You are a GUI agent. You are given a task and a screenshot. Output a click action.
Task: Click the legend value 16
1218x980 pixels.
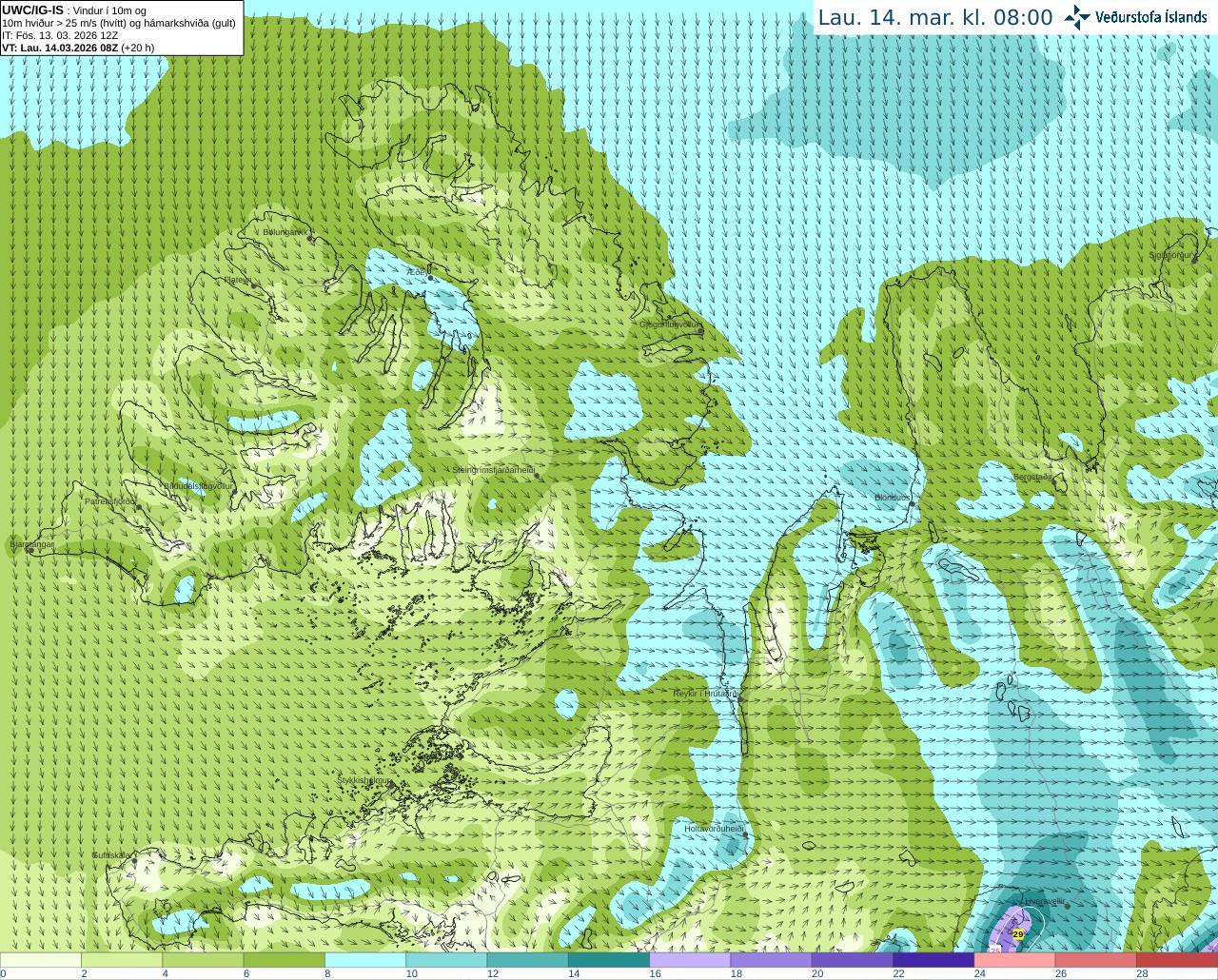point(655,973)
